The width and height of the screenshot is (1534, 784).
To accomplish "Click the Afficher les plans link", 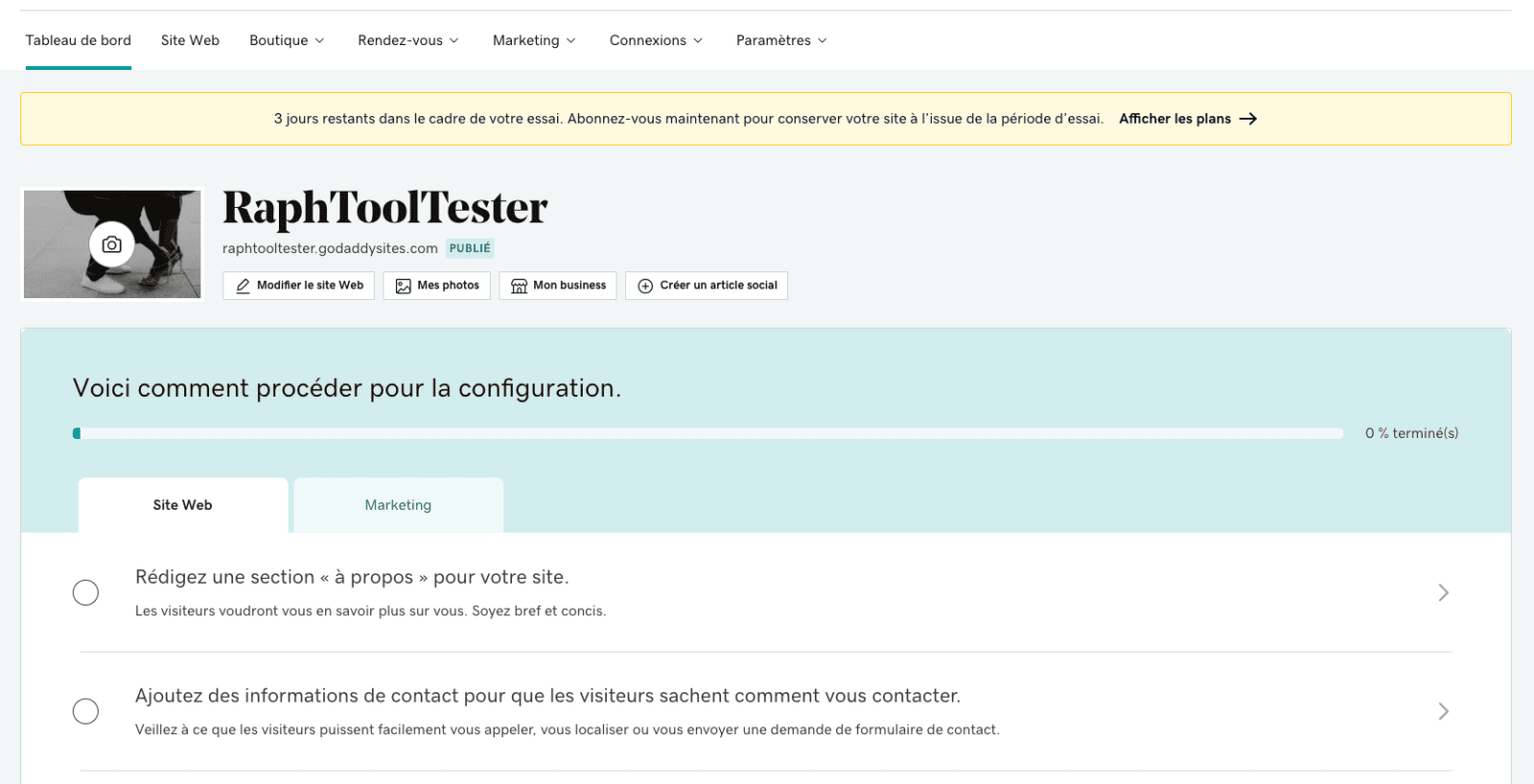I will coord(1188,119).
